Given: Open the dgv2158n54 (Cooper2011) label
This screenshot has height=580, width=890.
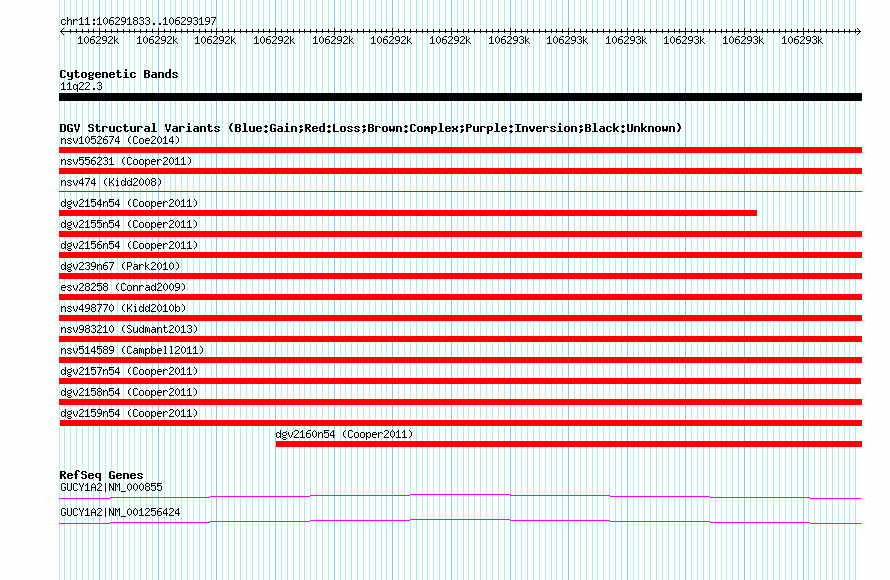Looking at the screenshot, I should (129, 392).
